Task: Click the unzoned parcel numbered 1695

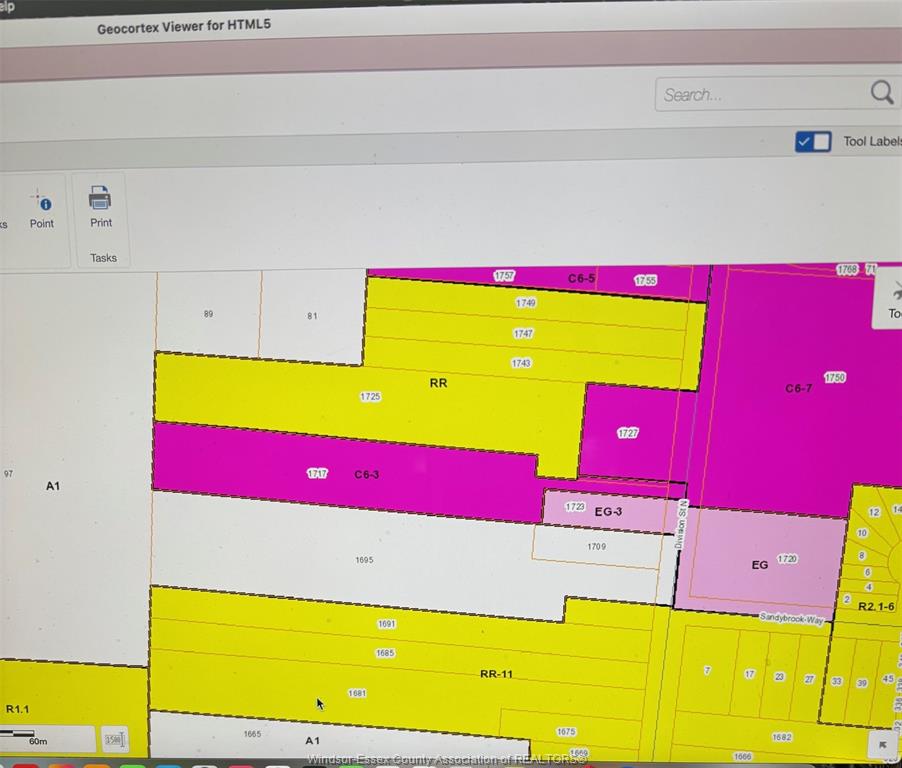Action: 364,560
